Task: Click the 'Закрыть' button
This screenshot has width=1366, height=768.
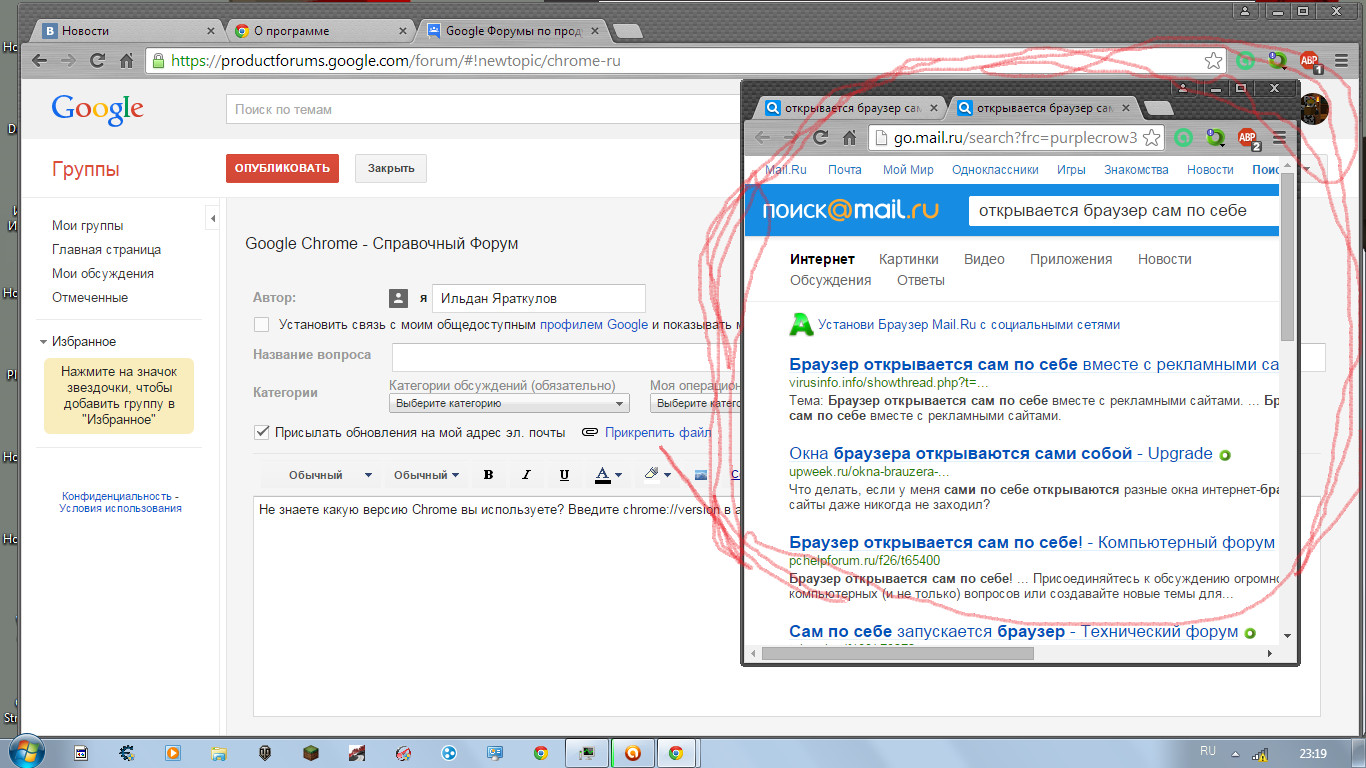Action: 391,168
